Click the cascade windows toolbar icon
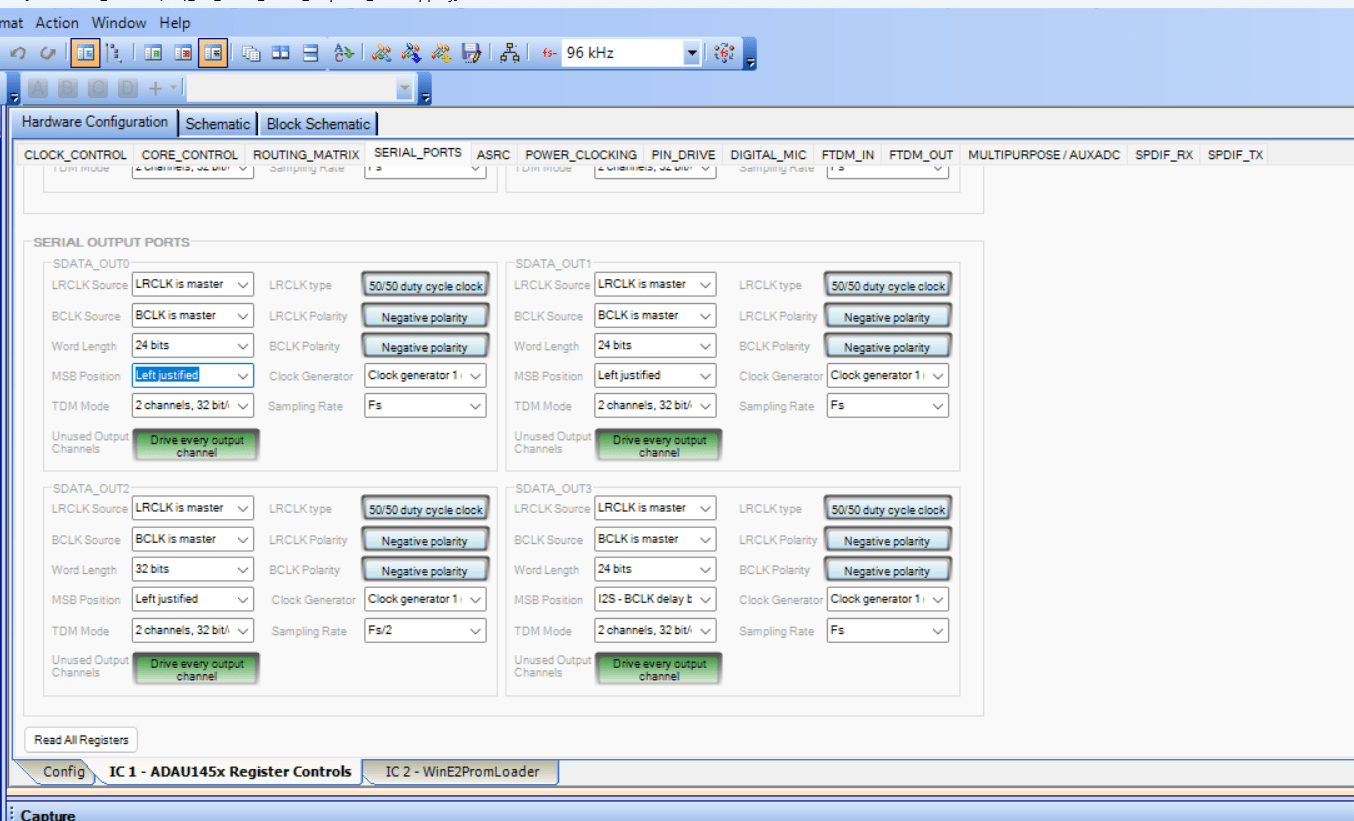This screenshot has width=1354, height=821. click(252, 53)
